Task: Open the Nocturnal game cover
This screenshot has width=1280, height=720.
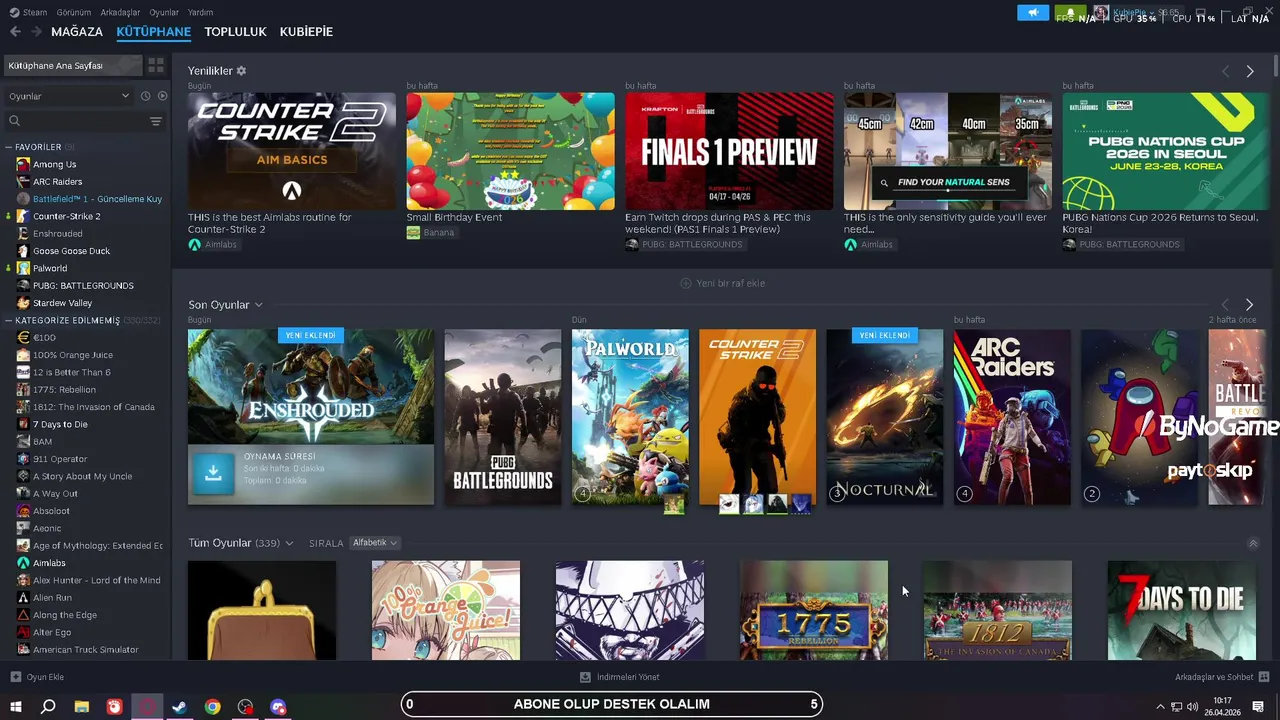Action: (885, 417)
